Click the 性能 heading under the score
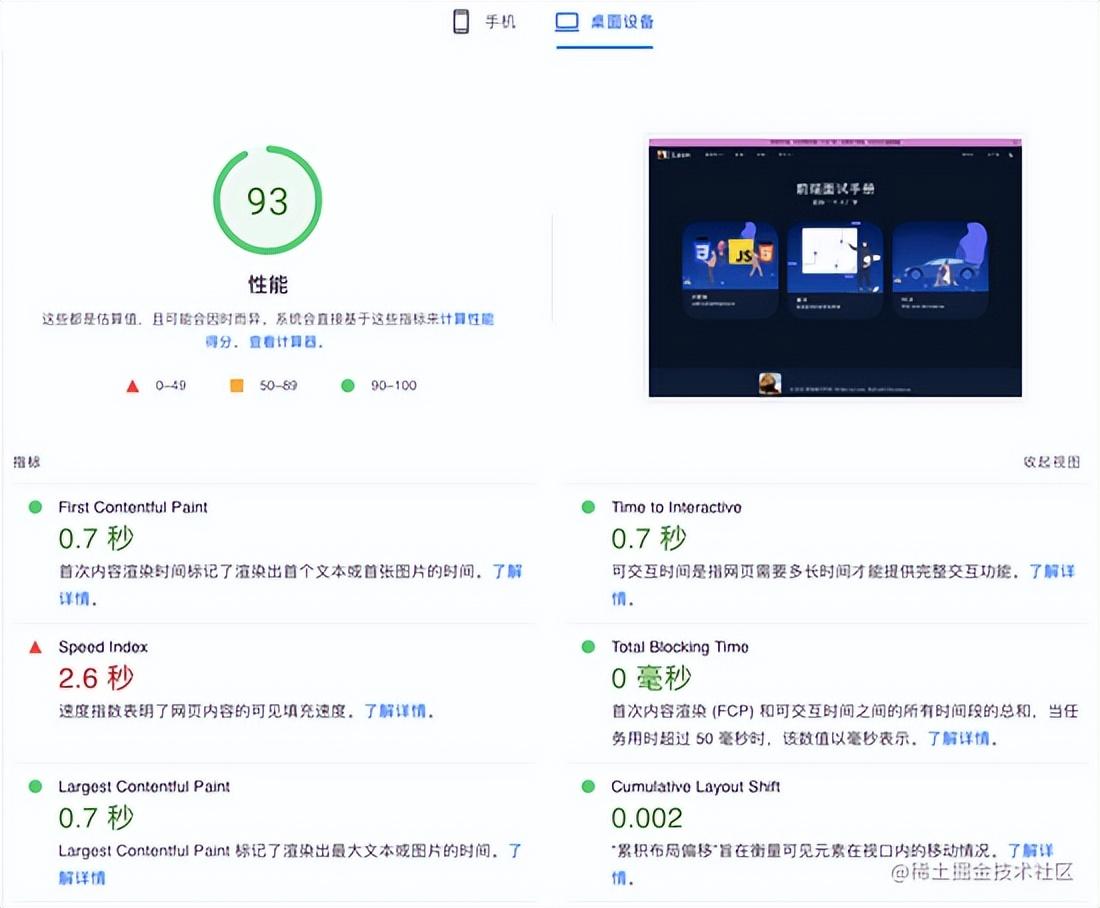1100x908 pixels. (x=267, y=284)
